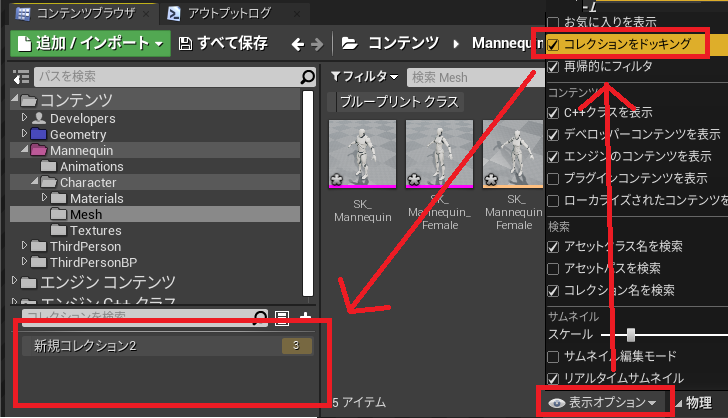The width and height of the screenshot is (728, 418).
Task: Collapse the Character folder arrow
Action: tap(35, 181)
